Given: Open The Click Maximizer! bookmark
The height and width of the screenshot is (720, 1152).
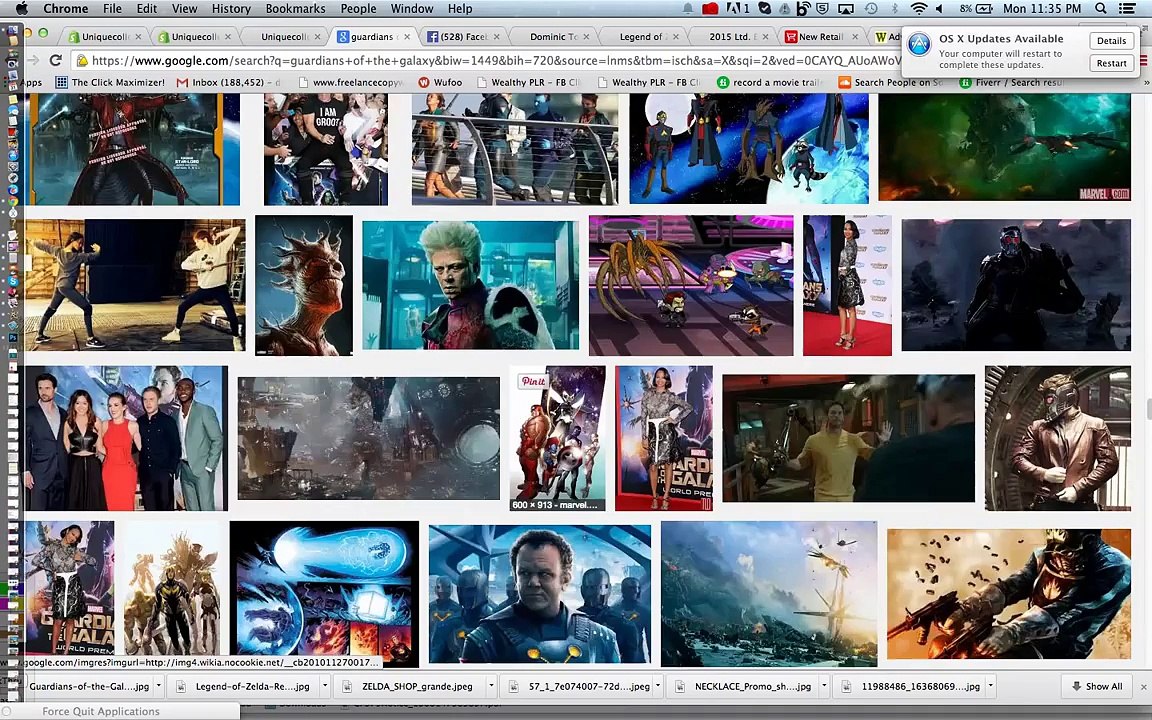Looking at the screenshot, I should 110,82.
